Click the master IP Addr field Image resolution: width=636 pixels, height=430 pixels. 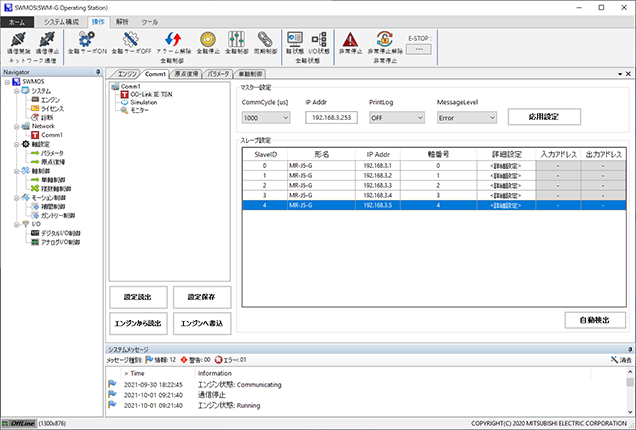point(331,118)
